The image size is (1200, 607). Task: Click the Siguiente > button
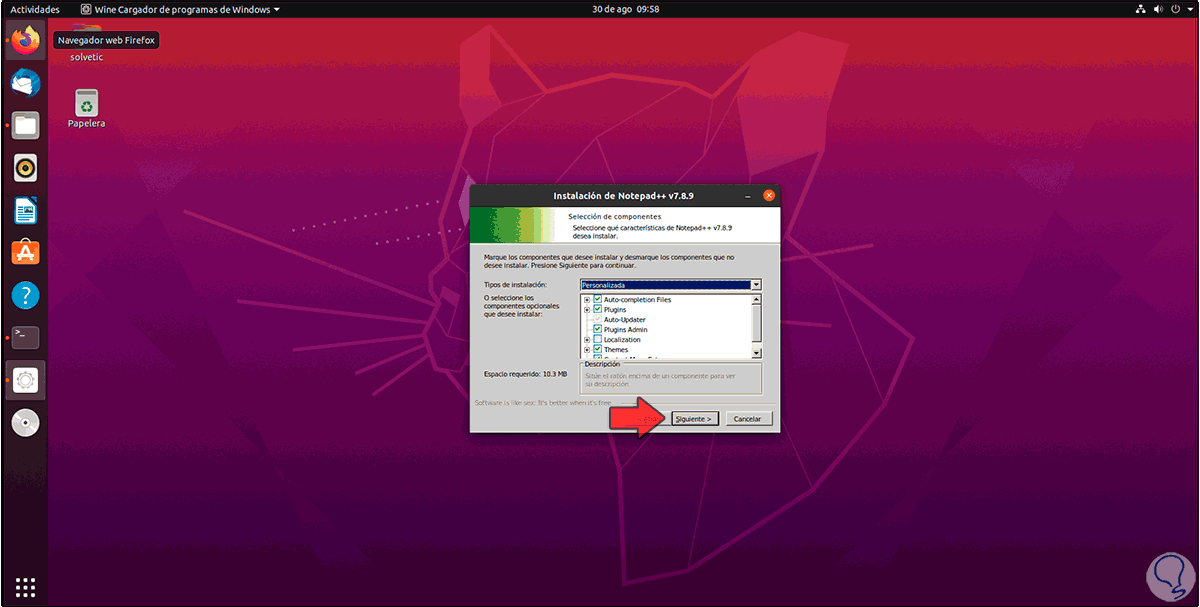tap(693, 419)
